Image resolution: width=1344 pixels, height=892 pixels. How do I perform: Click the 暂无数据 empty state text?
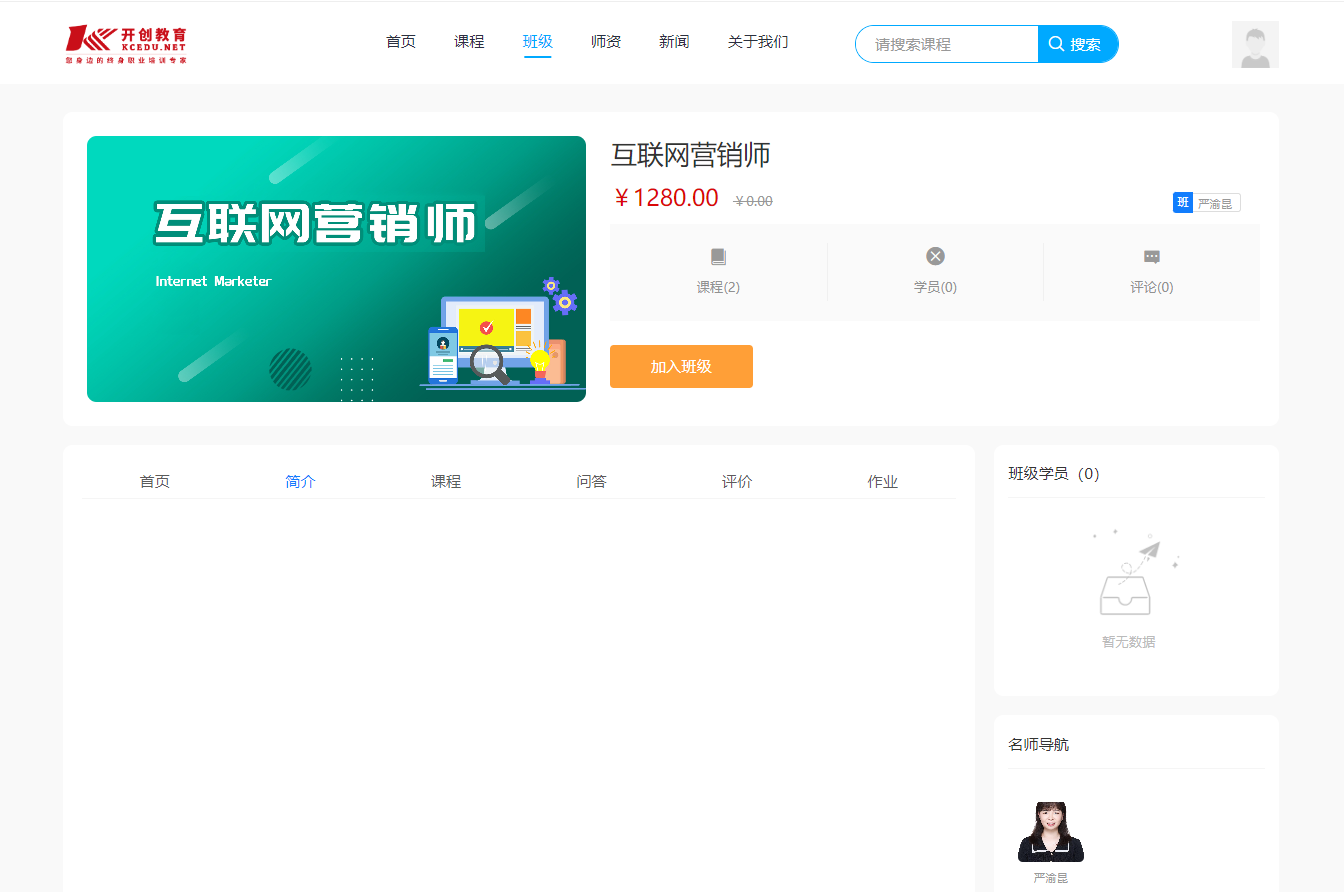pos(1129,642)
